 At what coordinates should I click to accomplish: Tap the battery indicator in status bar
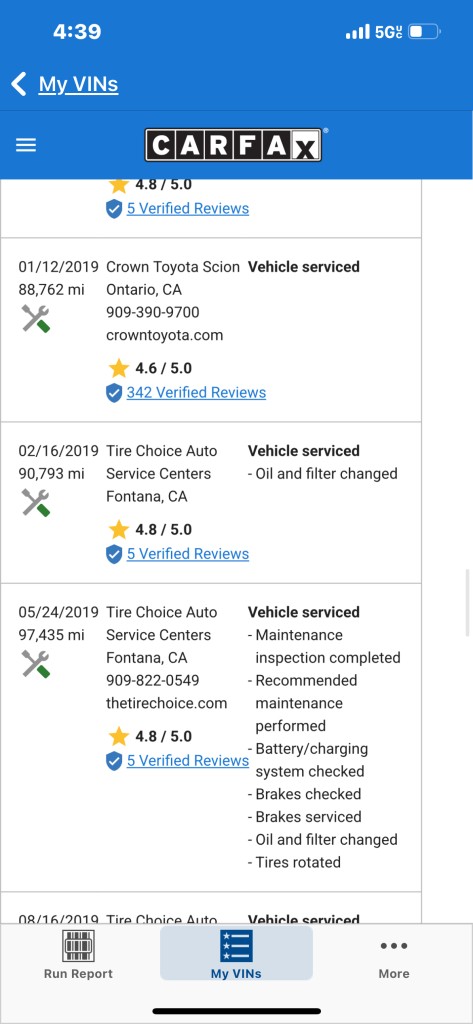click(x=423, y=31)
